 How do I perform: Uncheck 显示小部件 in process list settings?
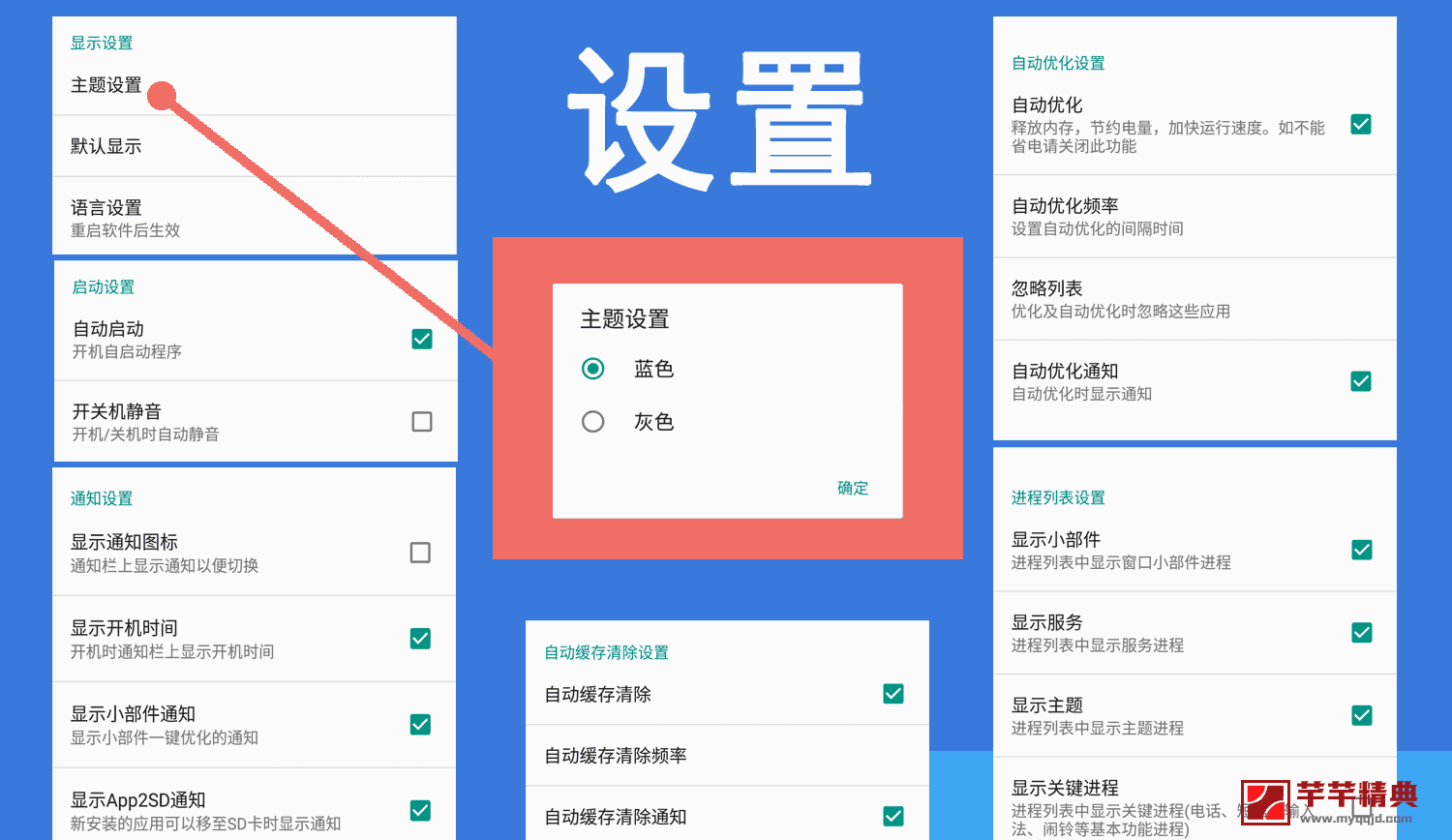1362,550
